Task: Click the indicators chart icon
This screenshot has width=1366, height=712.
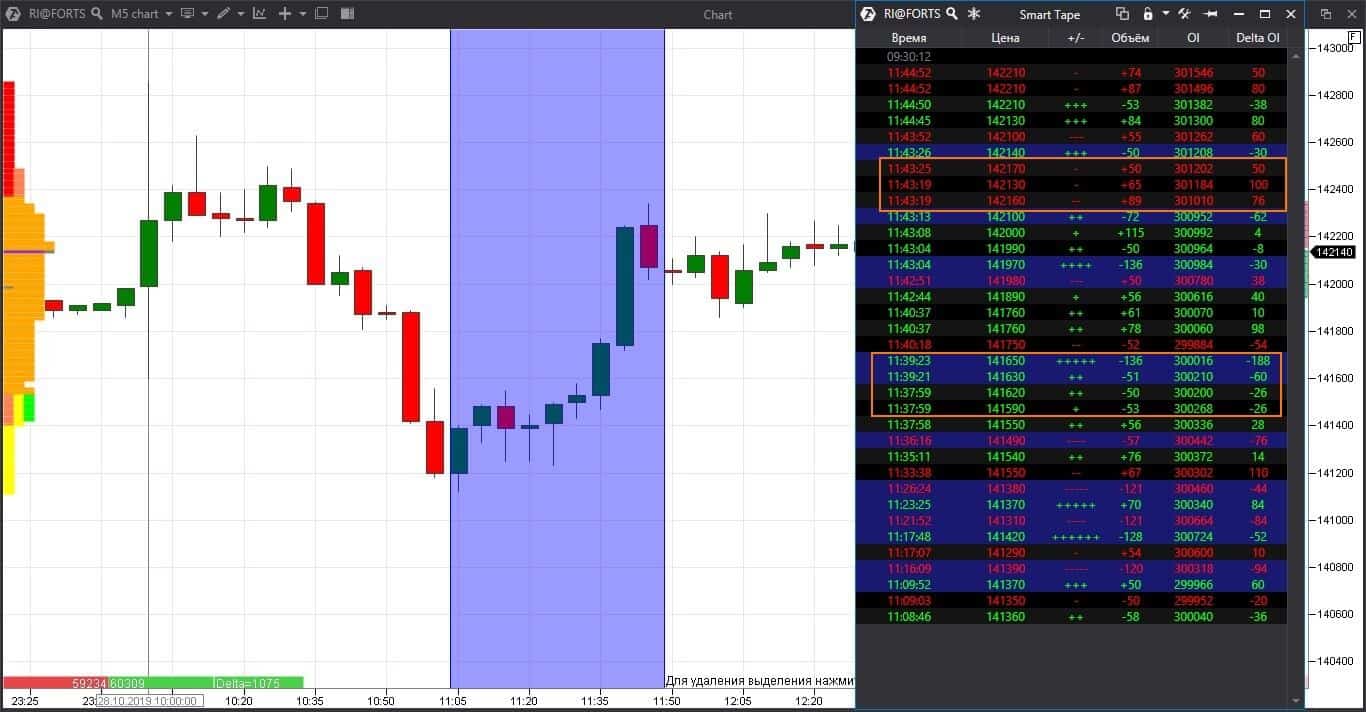Action: point(259,14)
